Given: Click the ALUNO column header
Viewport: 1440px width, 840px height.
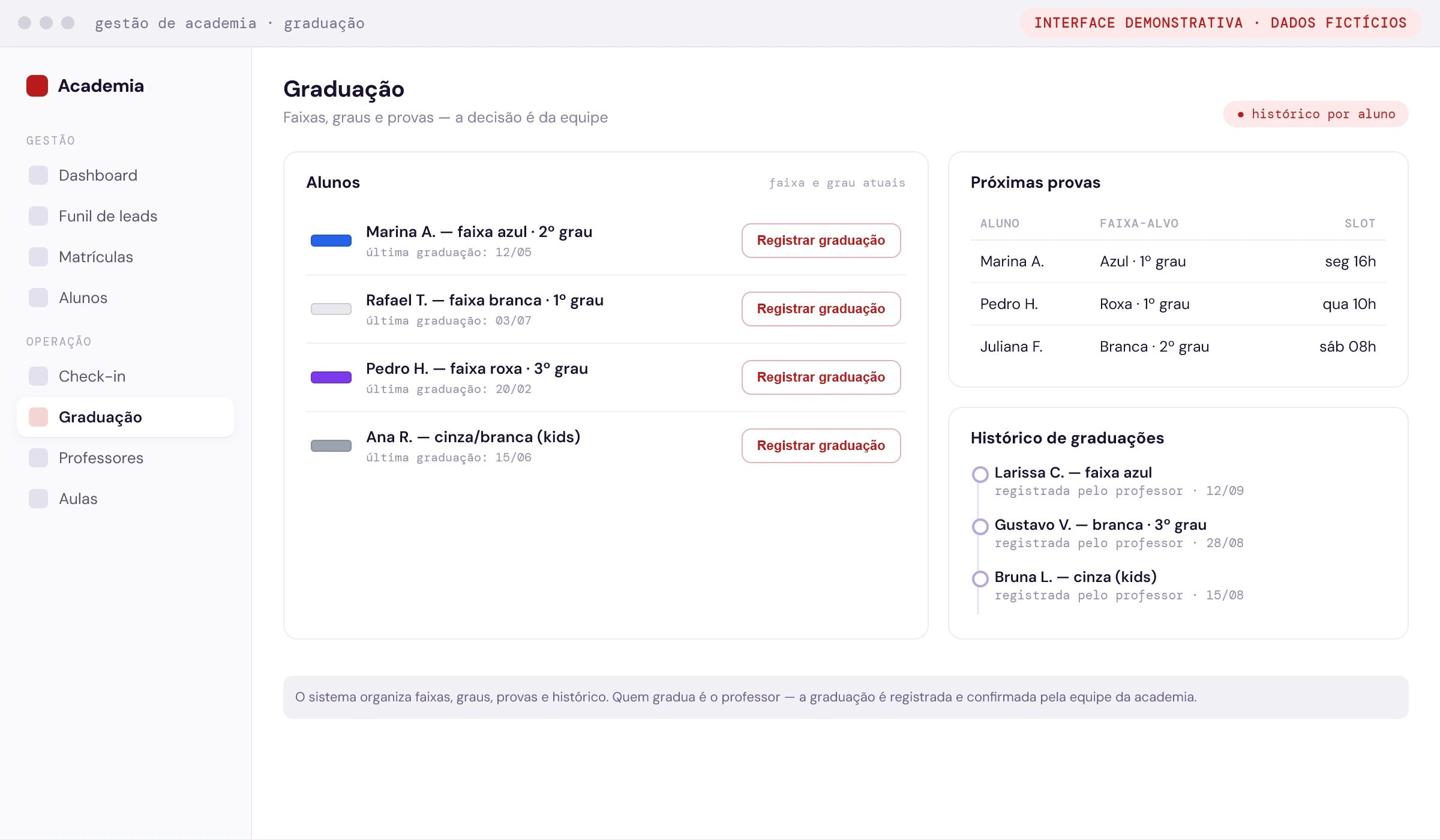Looking at the screenshot, I should tap(1000, 224).
